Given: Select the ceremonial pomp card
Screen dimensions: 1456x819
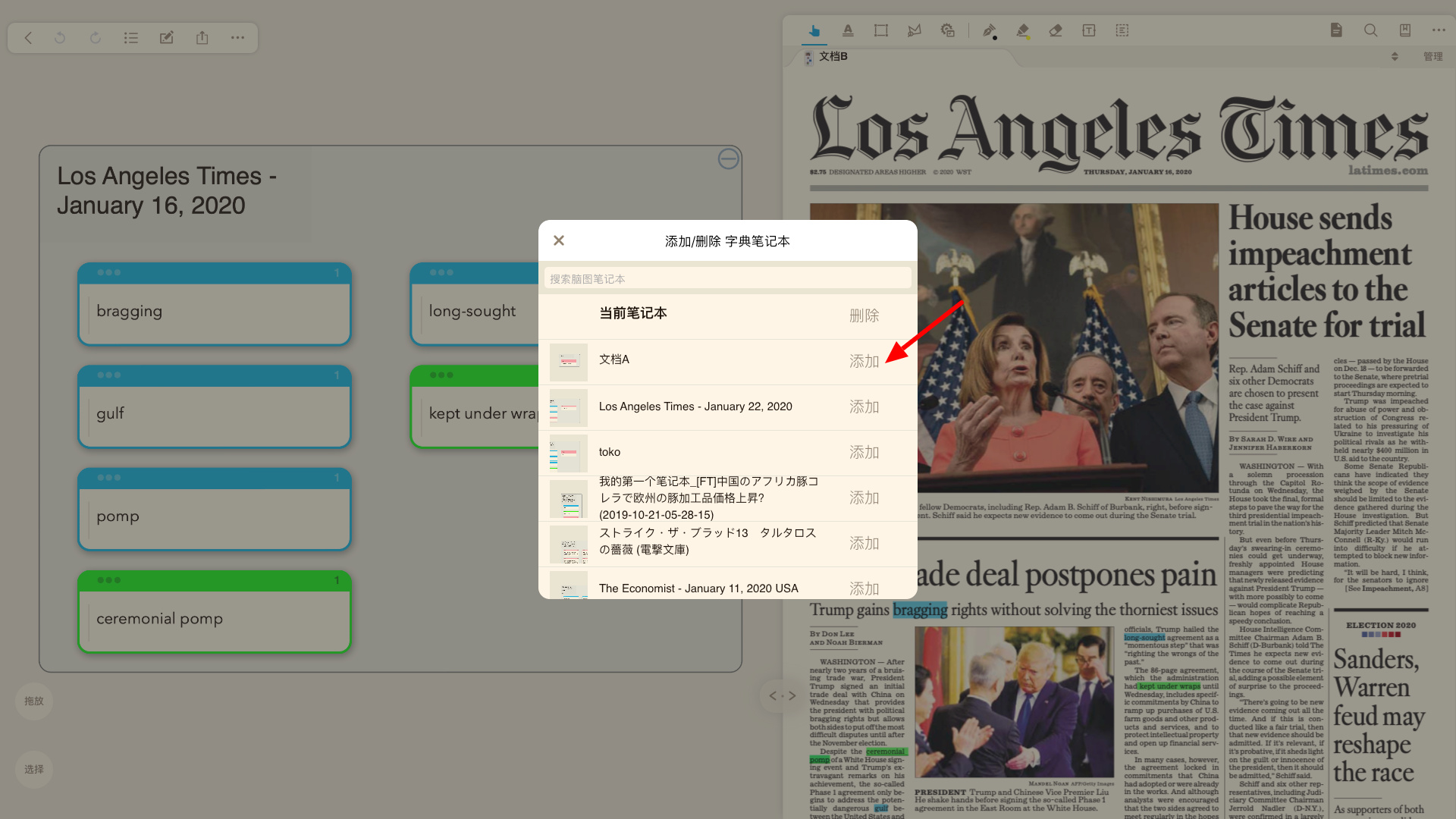Looking at the screenshot, I should (x=214, y=611).
